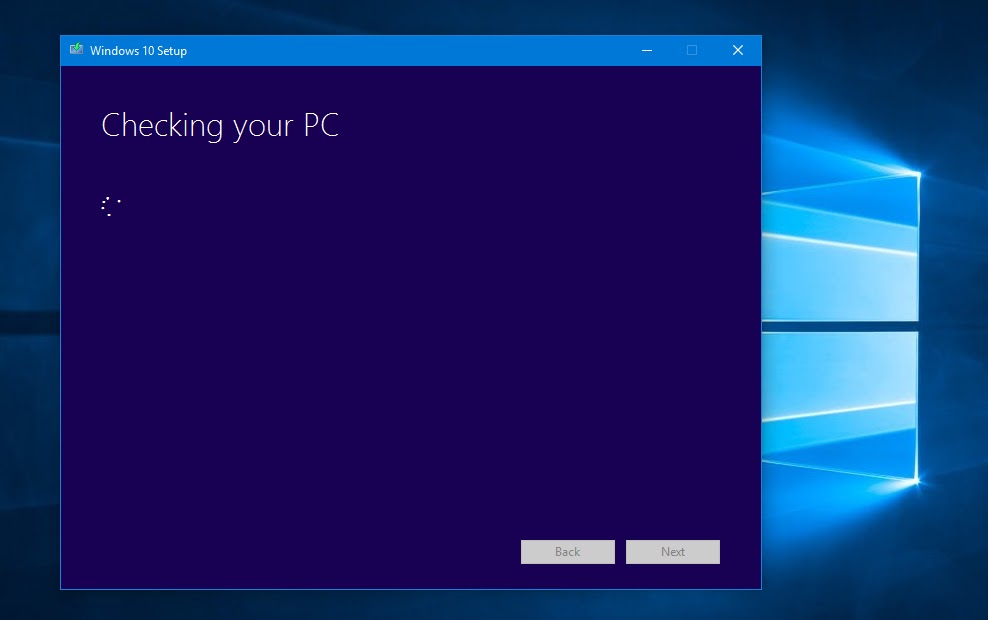
Task: Click the Back button
Action: (568, 552)
